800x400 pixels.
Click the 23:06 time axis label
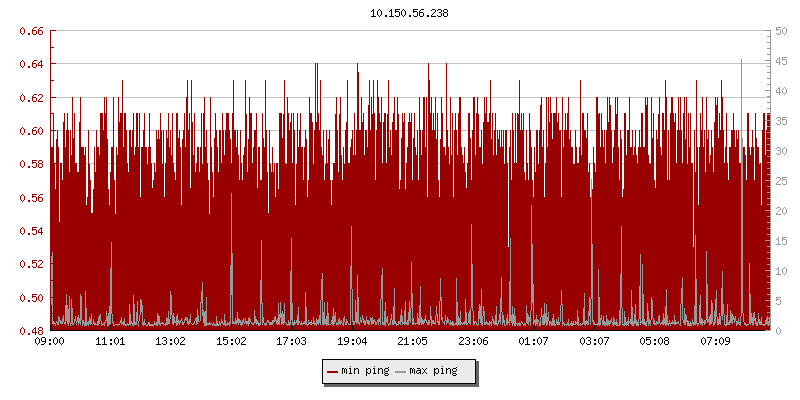473,342
